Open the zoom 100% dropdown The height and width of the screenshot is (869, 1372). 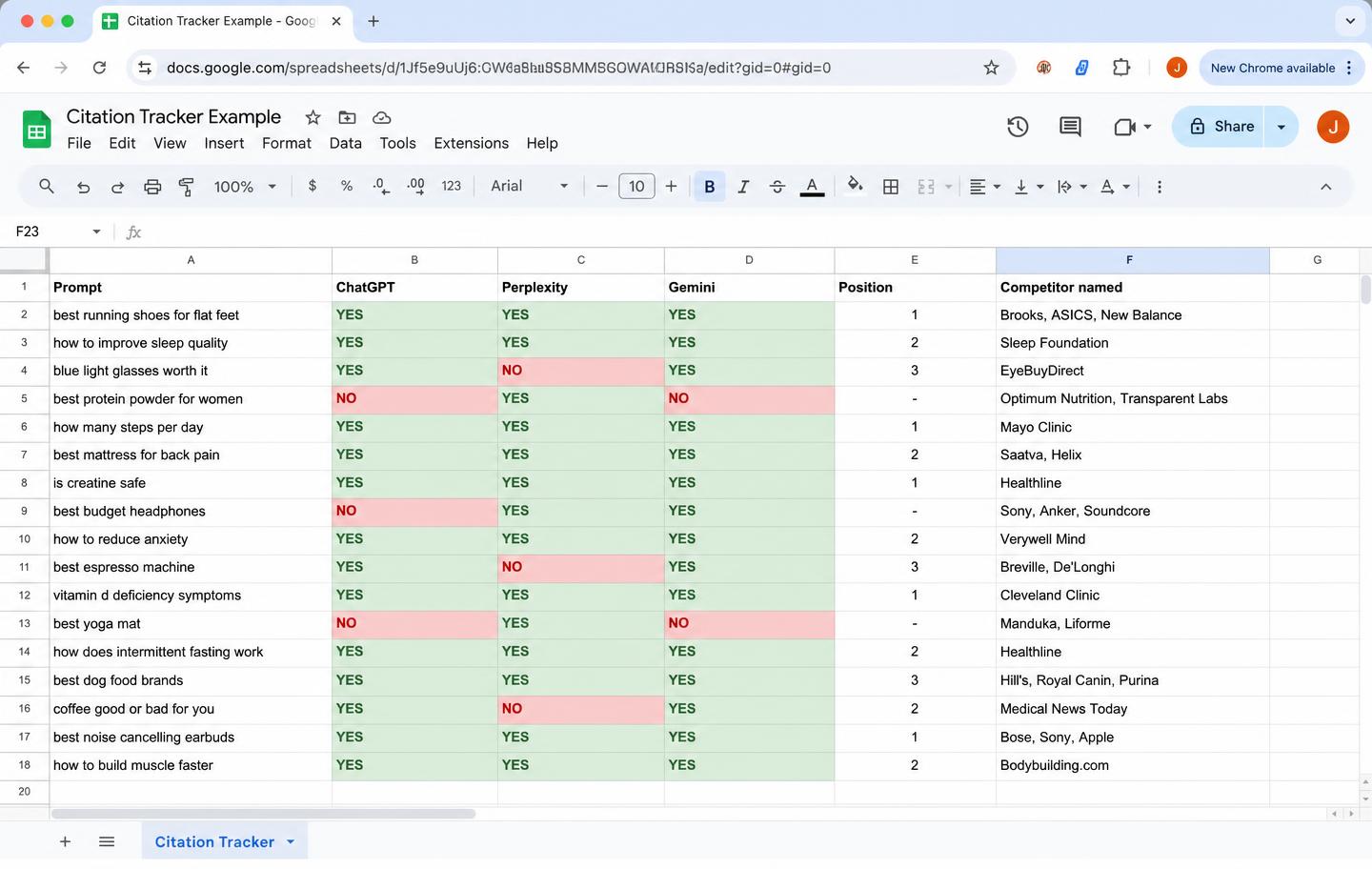point(245,187)
